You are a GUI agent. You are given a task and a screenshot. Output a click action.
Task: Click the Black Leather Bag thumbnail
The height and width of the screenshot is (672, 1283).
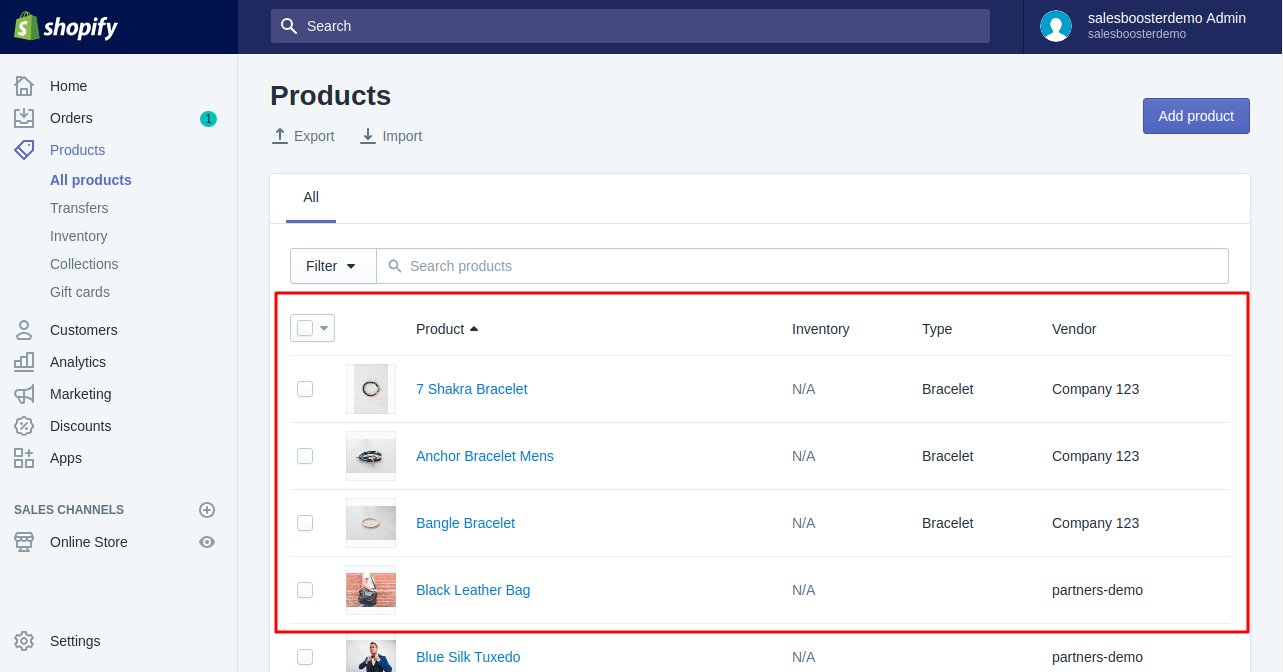coord(371,590)
